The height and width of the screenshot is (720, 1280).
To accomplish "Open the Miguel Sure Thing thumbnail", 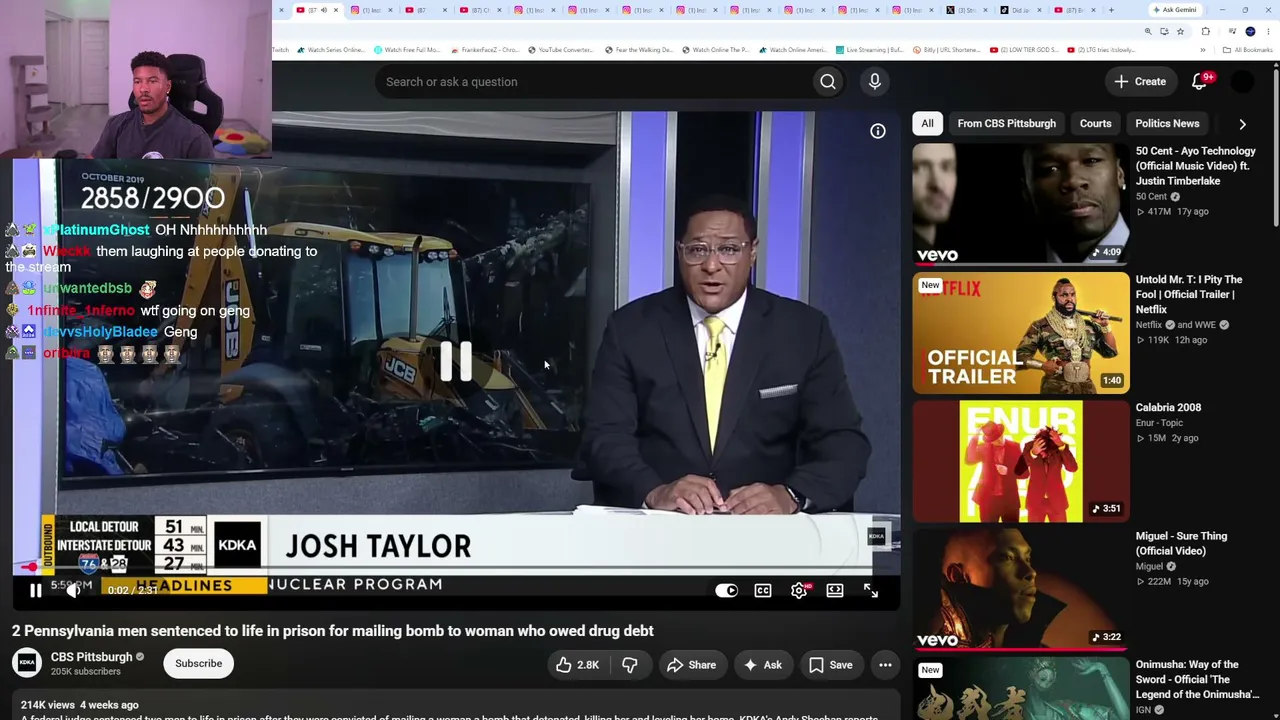I will [1021, 590].
